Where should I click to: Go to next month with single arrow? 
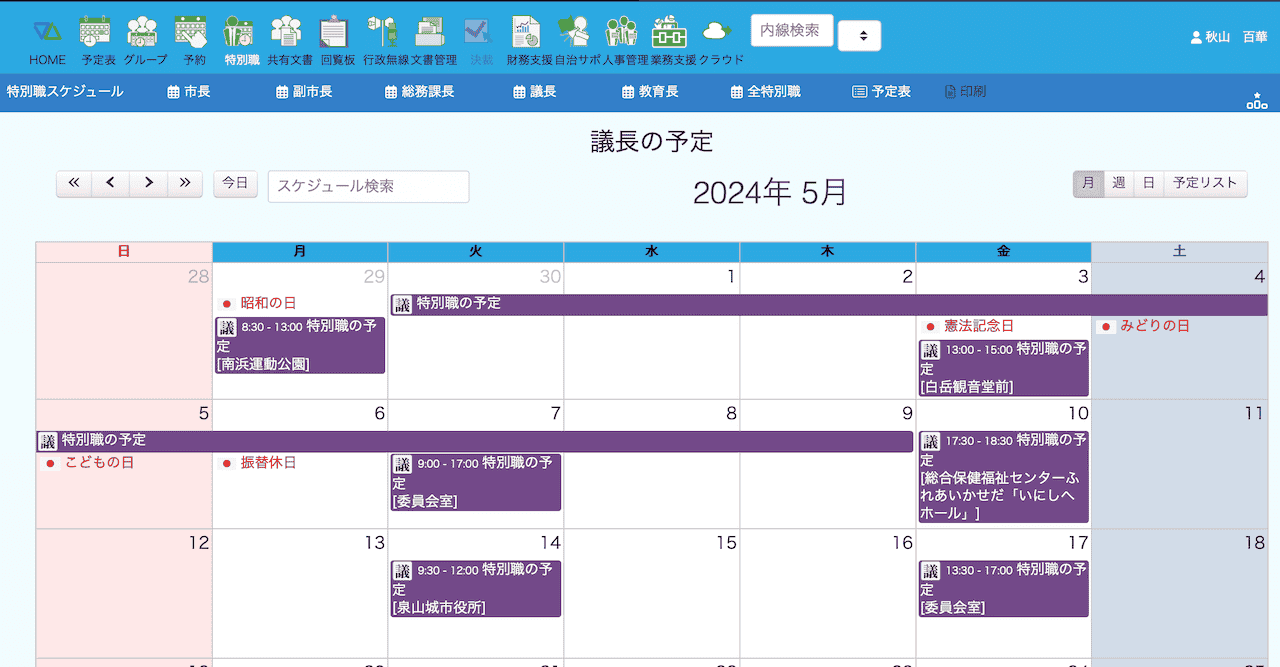148,183
